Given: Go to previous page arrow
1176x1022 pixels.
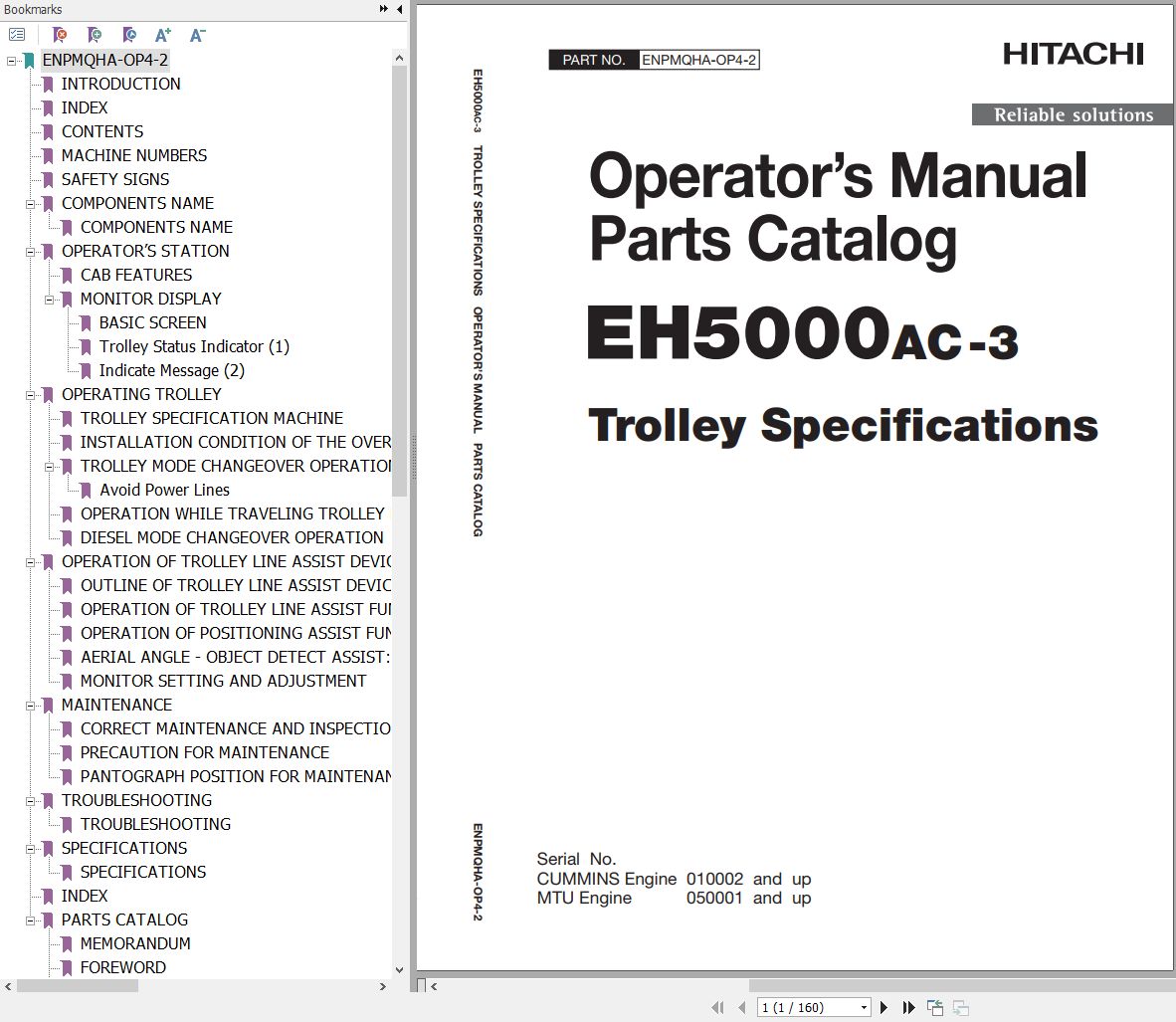Looking at the screenshot, I should (x=742, y=1008).
